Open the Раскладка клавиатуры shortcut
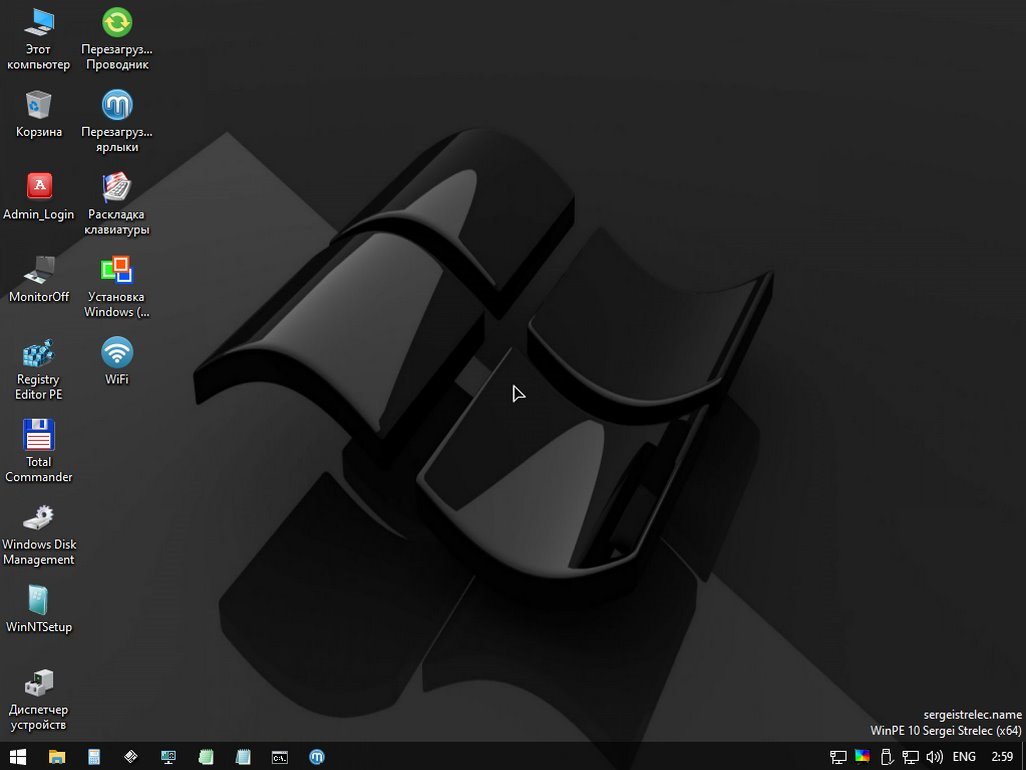The image size is (1026, 770). (x=117, y=187)
